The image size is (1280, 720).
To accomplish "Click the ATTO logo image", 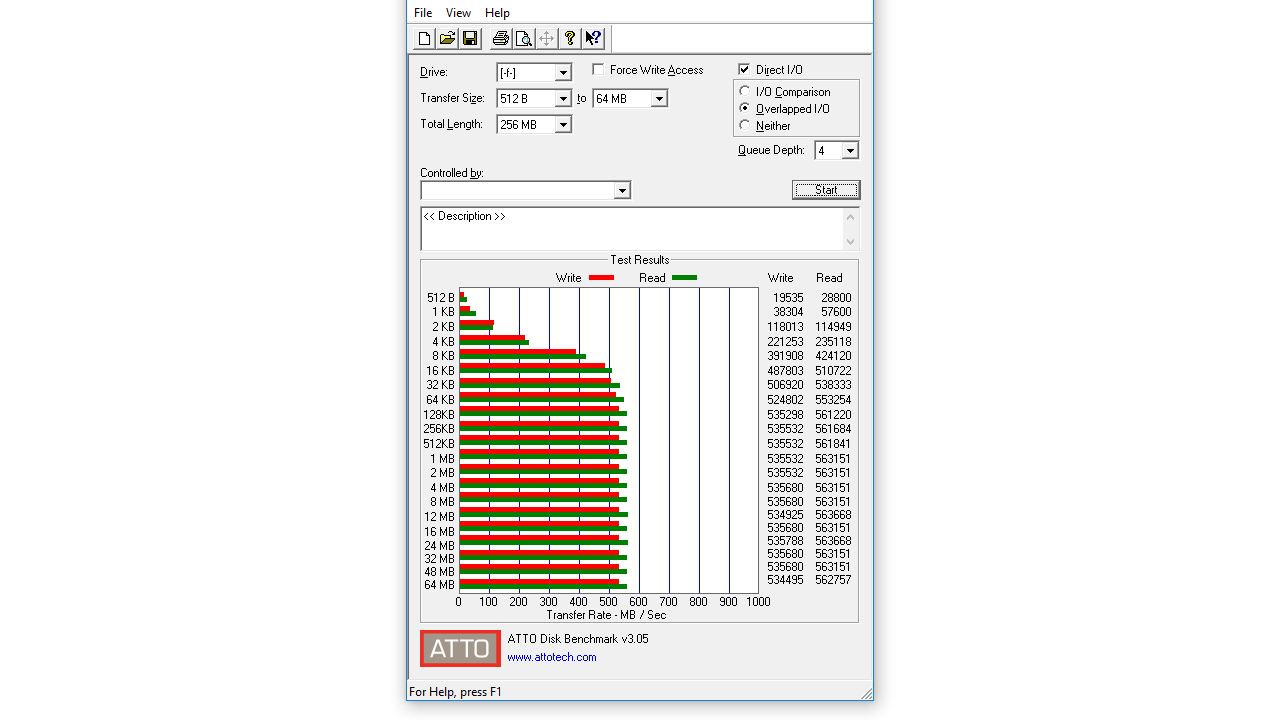I will 460,648.
